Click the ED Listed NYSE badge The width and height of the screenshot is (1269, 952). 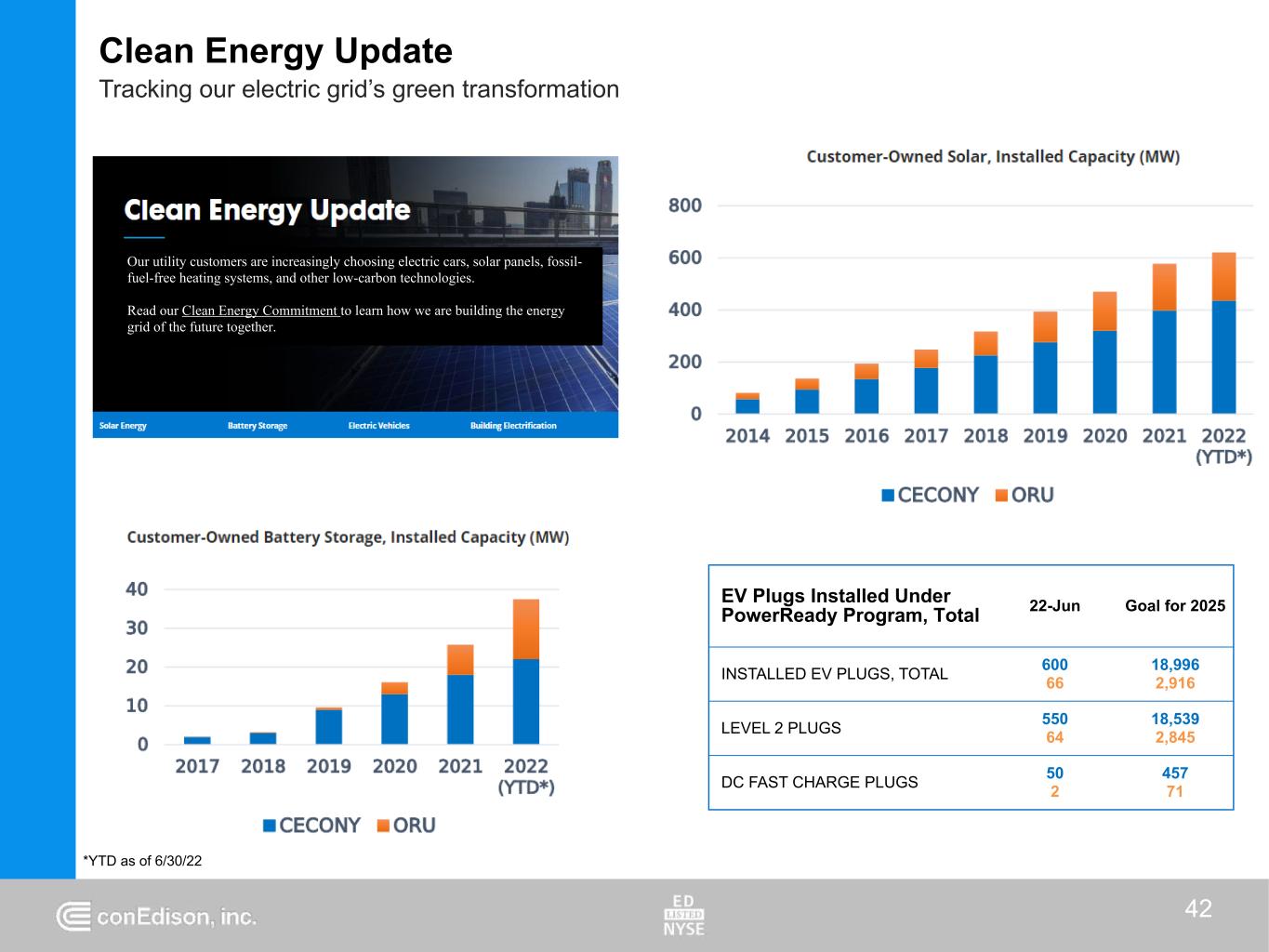click(x=683, y=915)
